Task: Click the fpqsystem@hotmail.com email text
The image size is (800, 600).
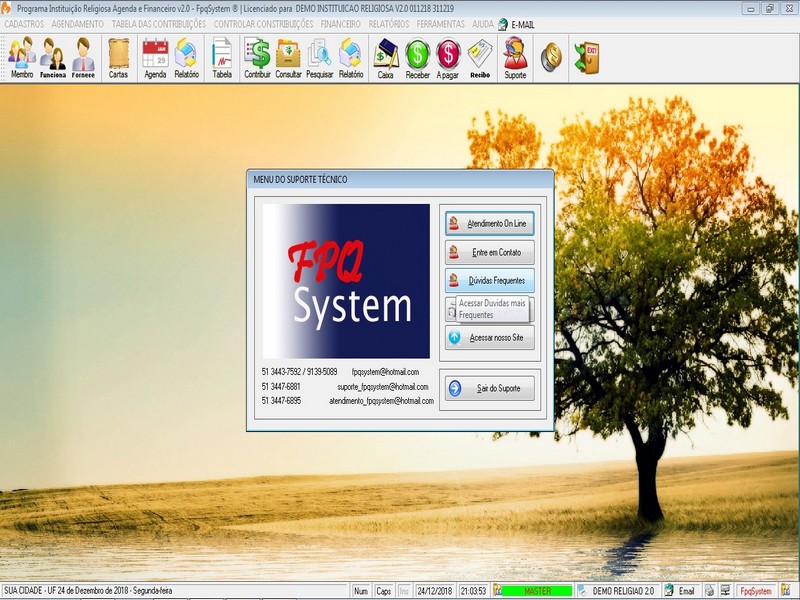Action: click(x=385, y=372)
